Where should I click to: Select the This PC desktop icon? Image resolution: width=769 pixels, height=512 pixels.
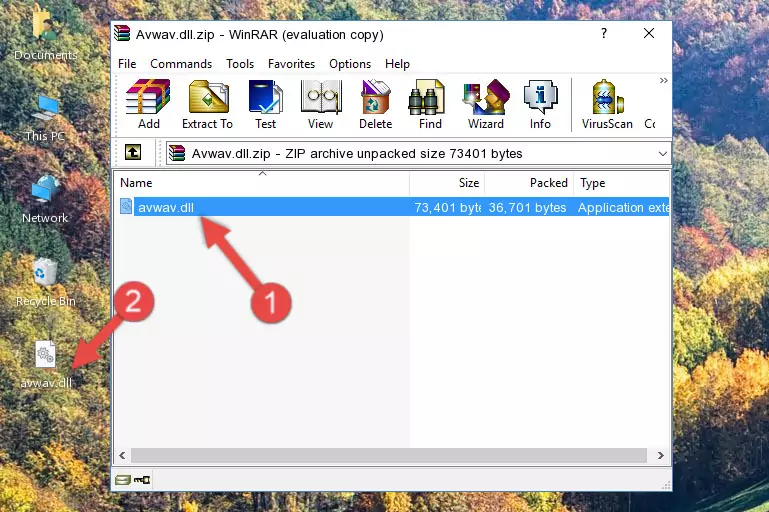45,118
